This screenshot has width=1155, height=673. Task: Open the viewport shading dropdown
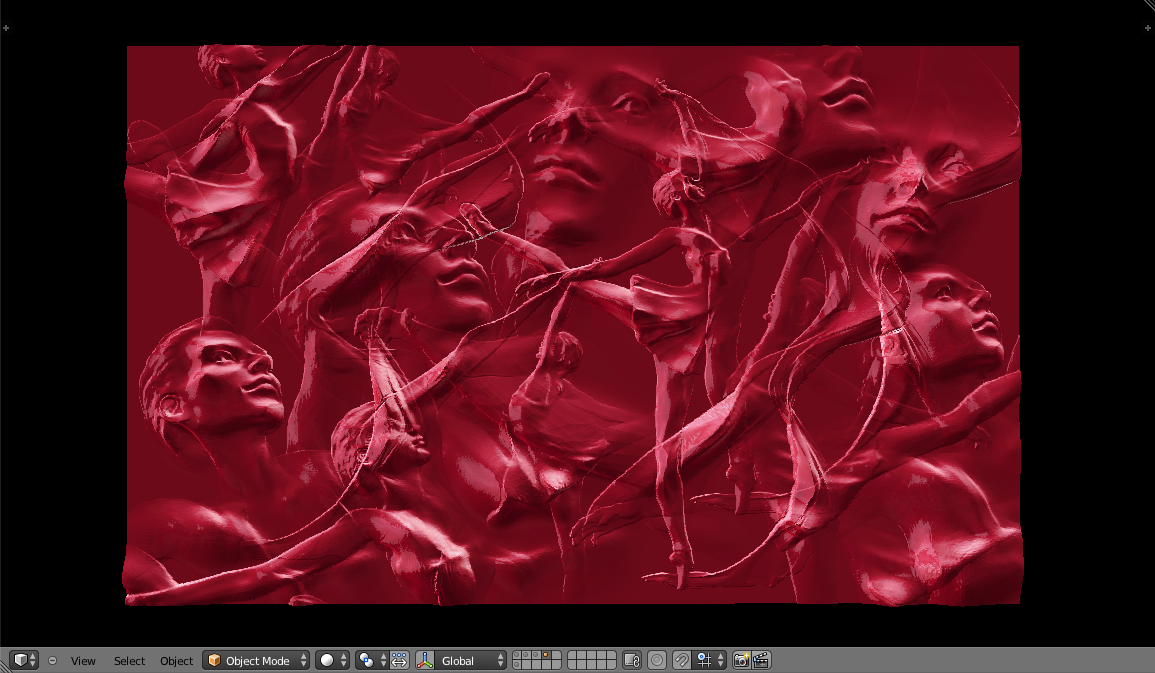click(332, 660)
